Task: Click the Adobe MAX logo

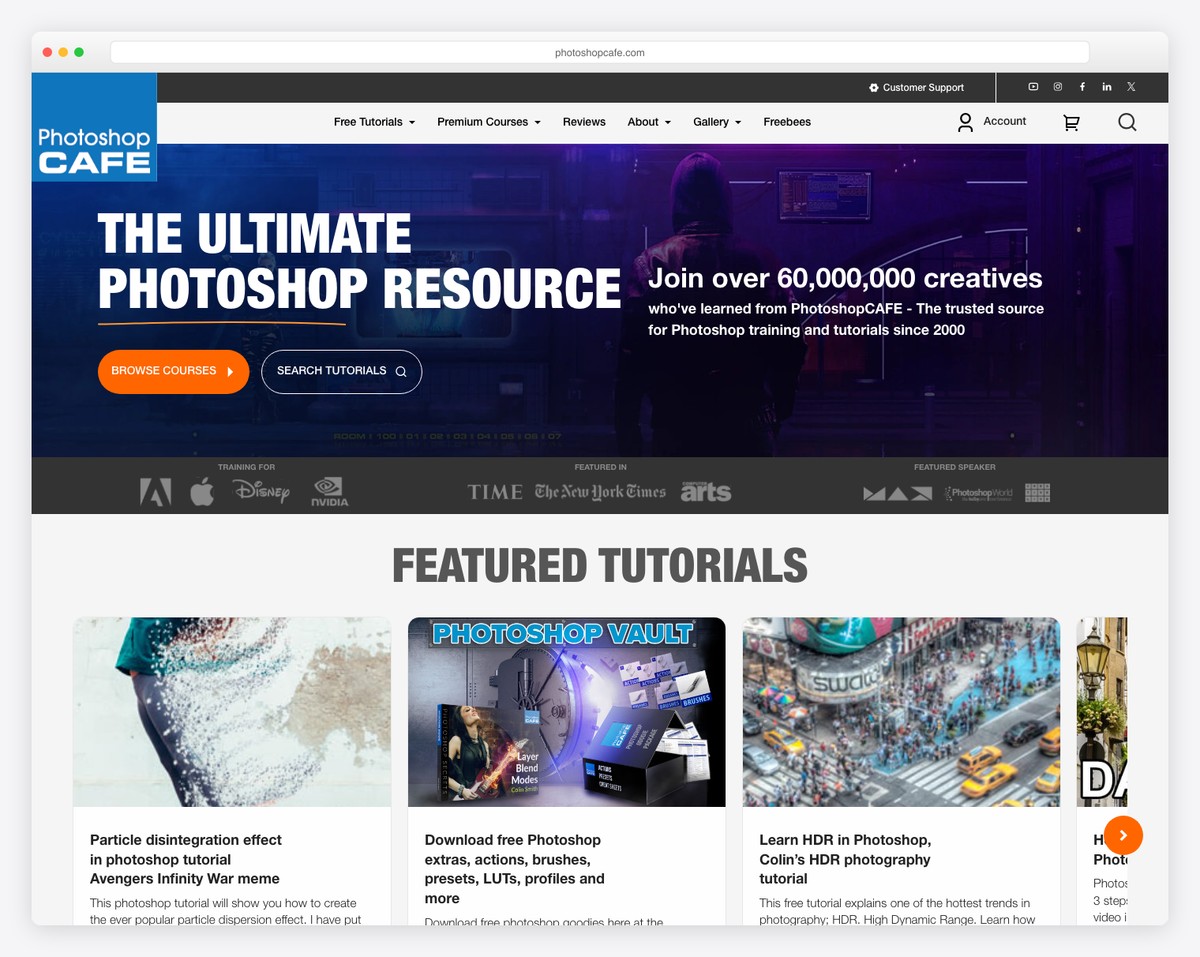Action: pyautogui.click(x=897, y=493)
